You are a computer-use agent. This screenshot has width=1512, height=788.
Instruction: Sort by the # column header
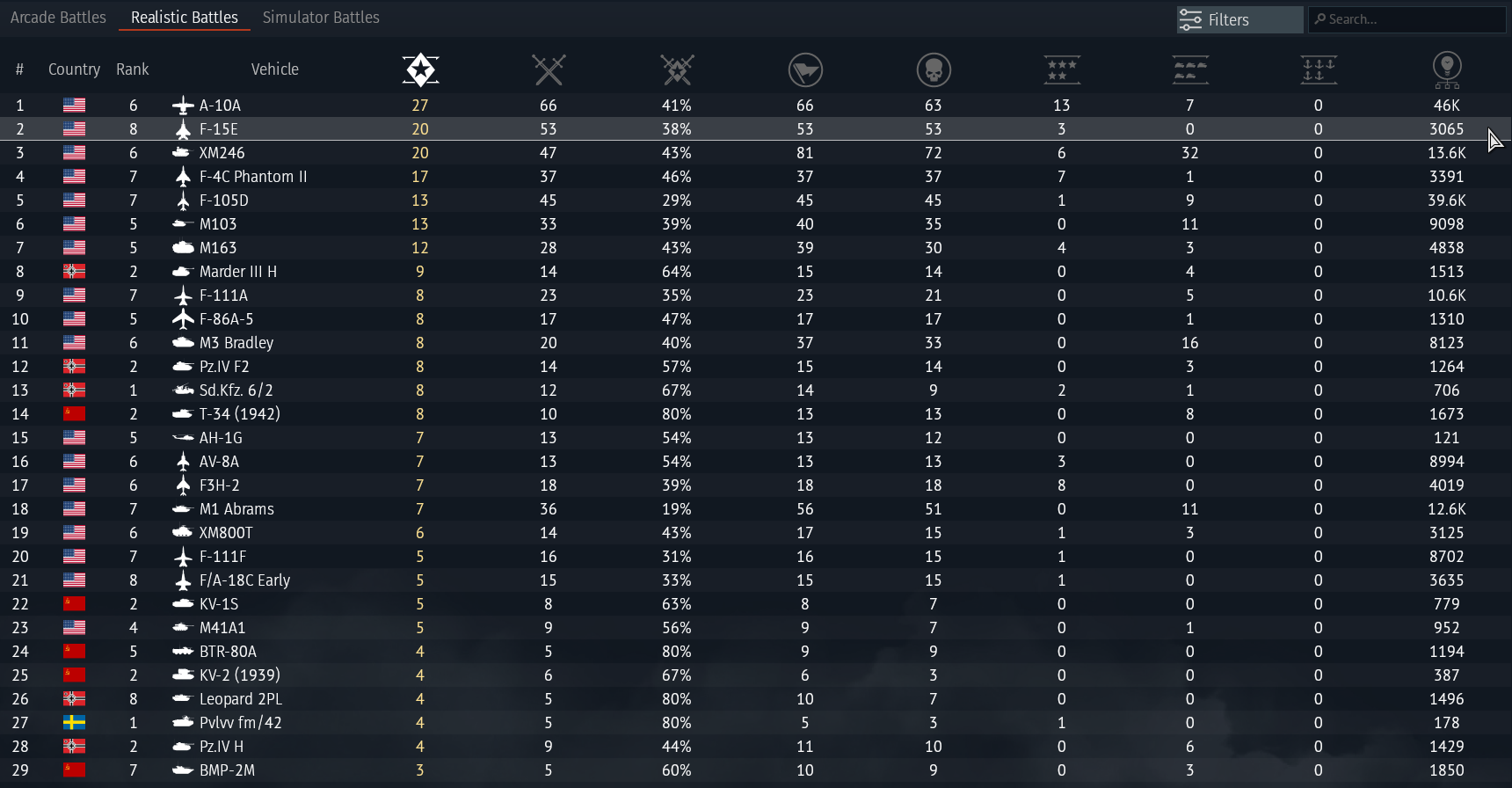pyautogui.click(x=19, y=69)
